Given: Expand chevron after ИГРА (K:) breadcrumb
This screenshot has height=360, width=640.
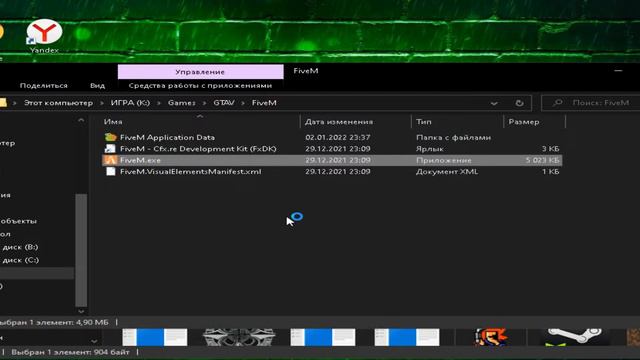Looking at the screenshot, I should [x=159, y=103].
